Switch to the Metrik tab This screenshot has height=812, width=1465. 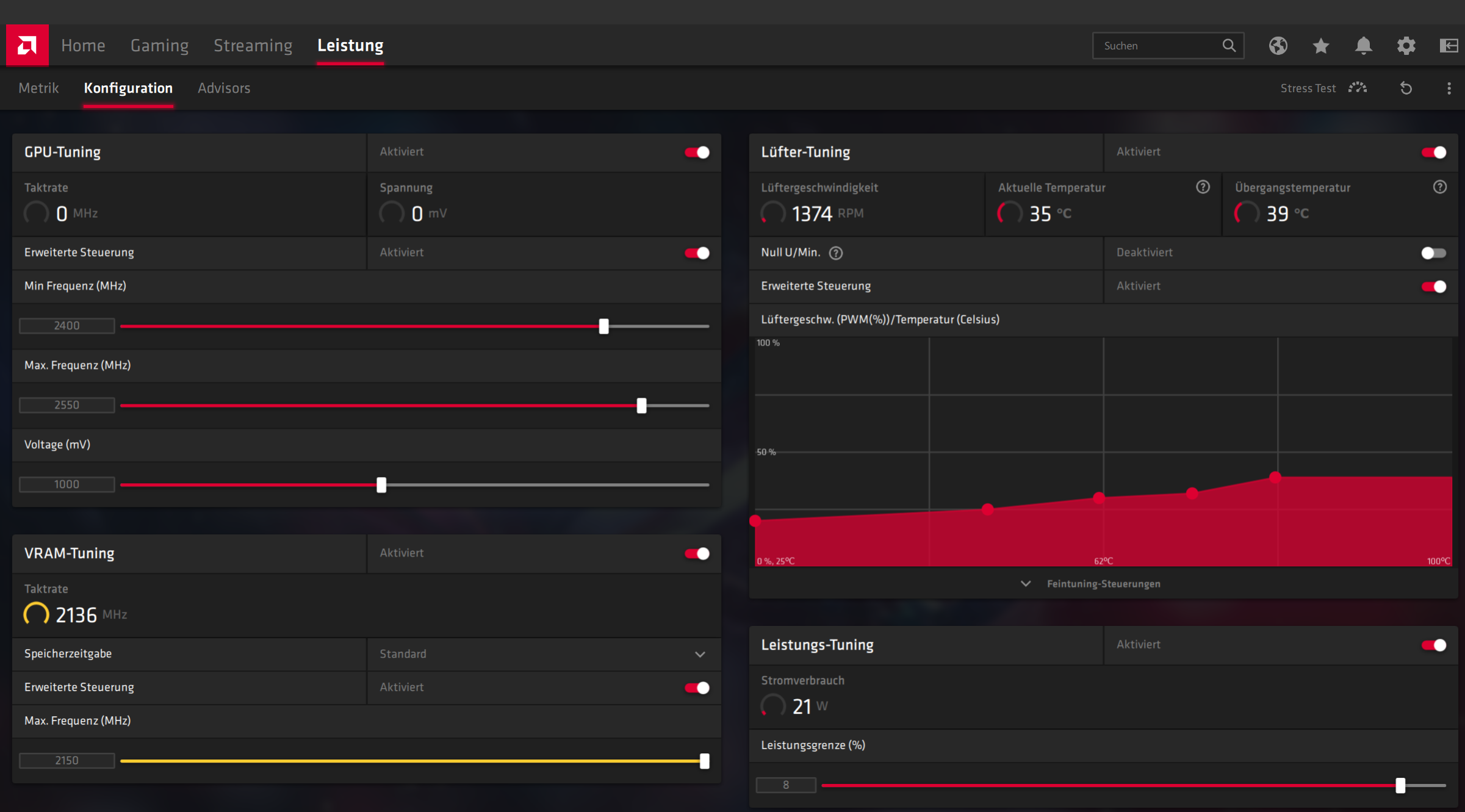click(38, 88)
